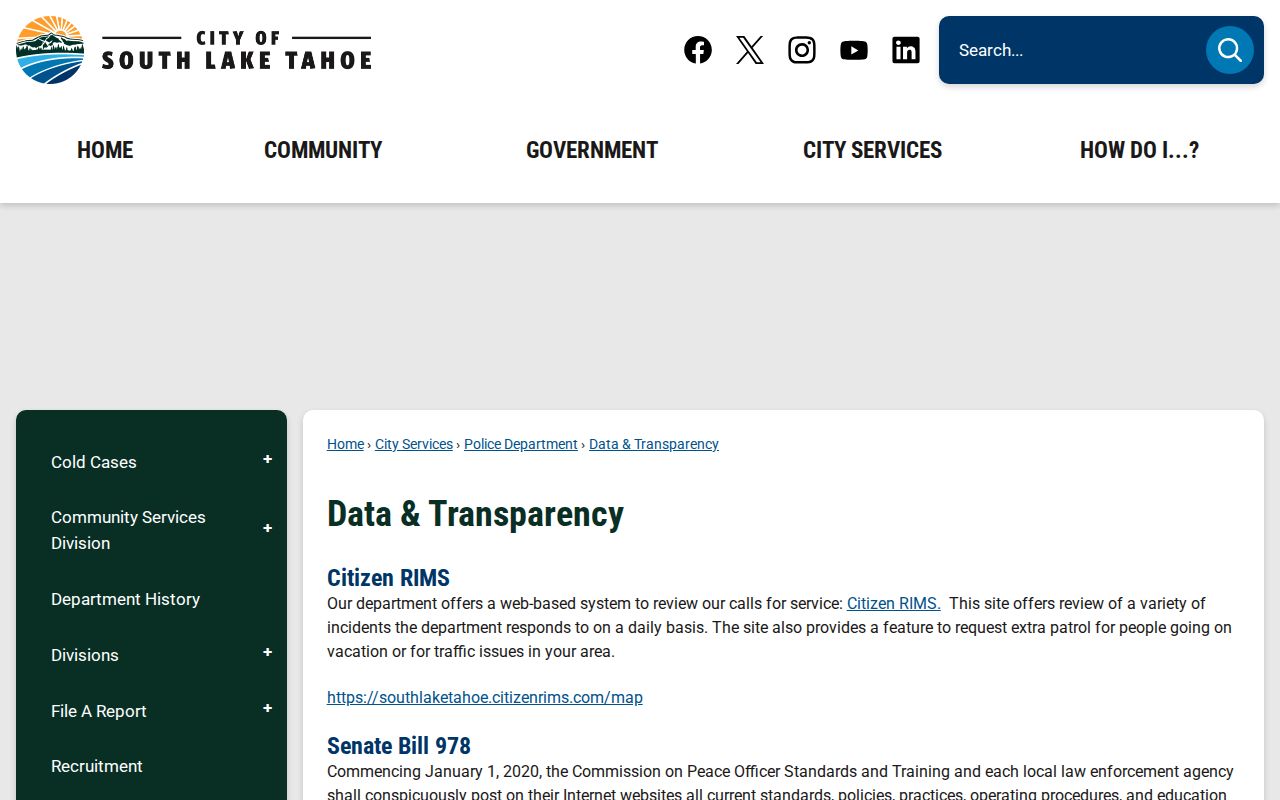Screen dimensions: 1280x800
Task: Open the LinkedIn social icon
Action: tap(906, 50)
